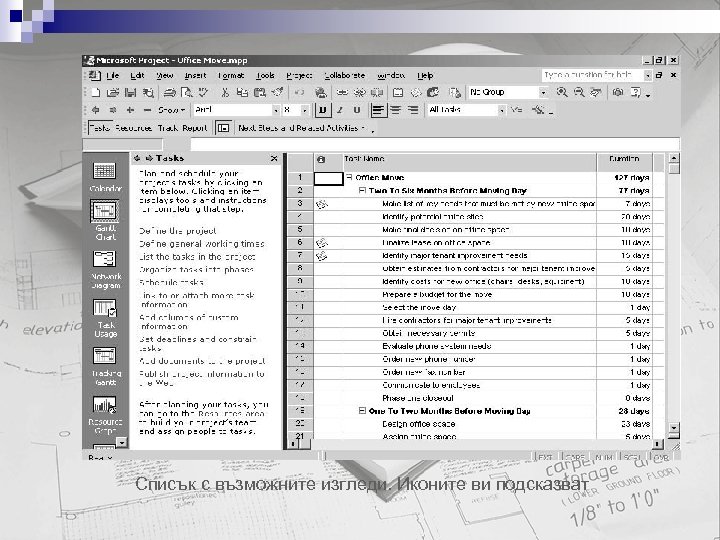Viewport: 720px width, 540px height.
Task: Click the Copy icon in the toolbar
Action: pos(242,93)
